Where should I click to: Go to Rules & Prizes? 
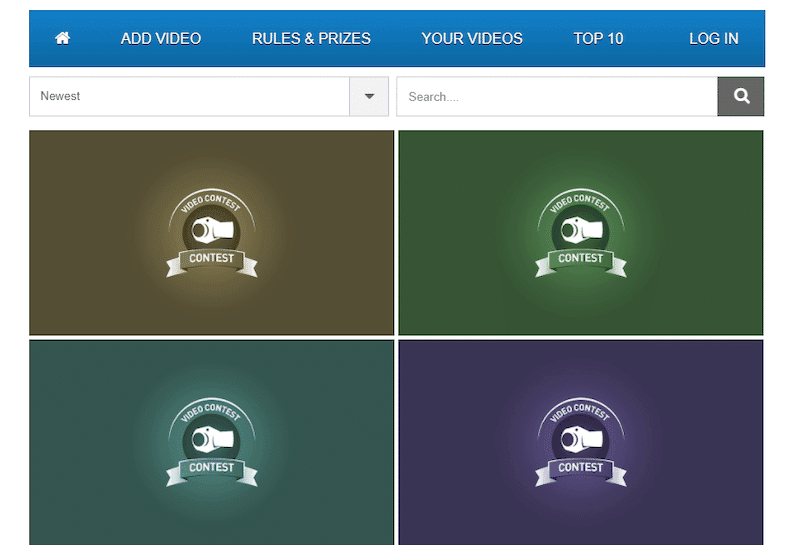[311, 39]
